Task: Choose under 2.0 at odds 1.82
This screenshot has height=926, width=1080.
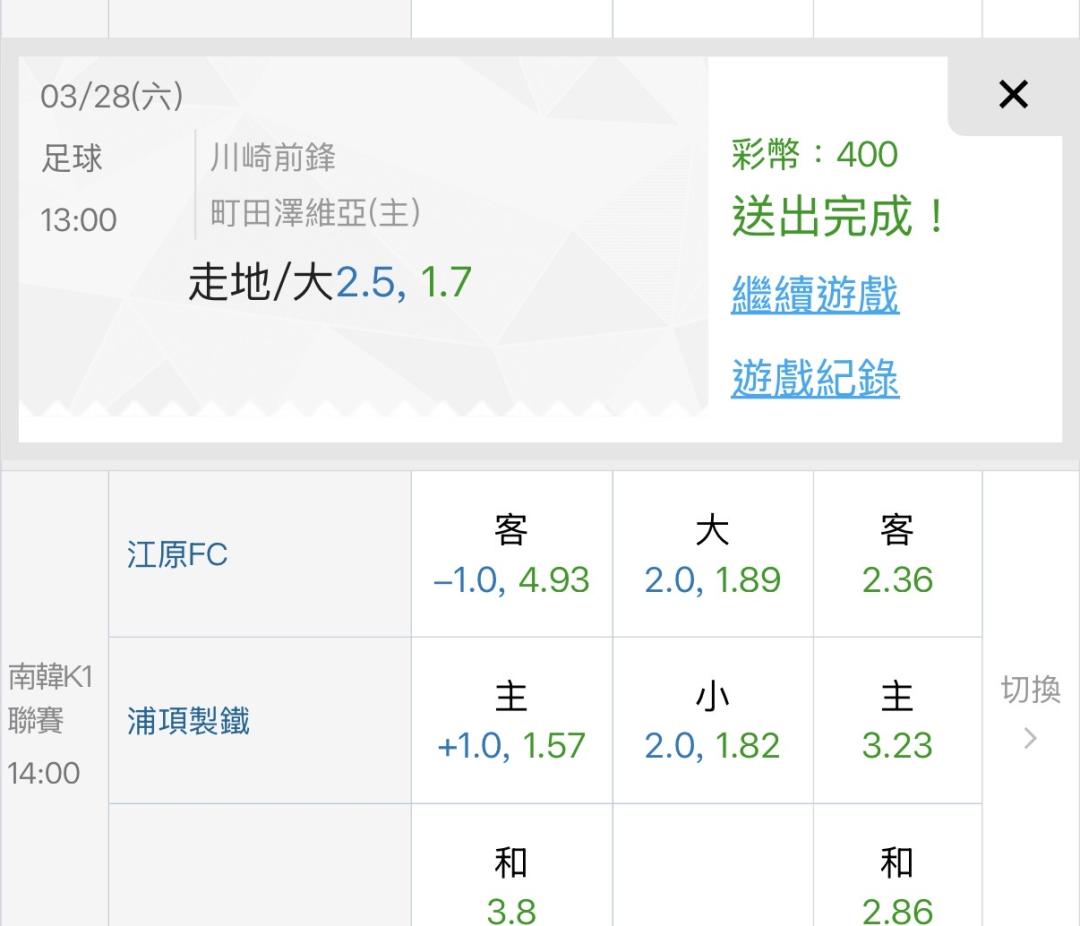Action: click(712, 721)
